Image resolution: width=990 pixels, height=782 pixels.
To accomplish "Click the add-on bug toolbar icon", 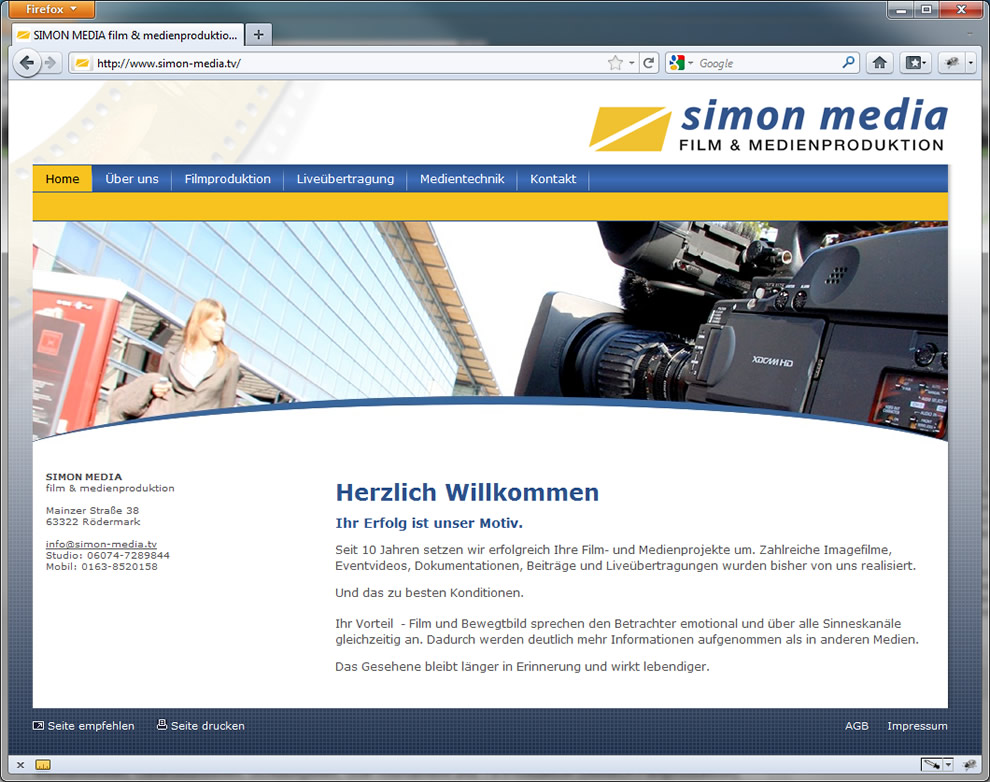I will (x=952, y=62).
